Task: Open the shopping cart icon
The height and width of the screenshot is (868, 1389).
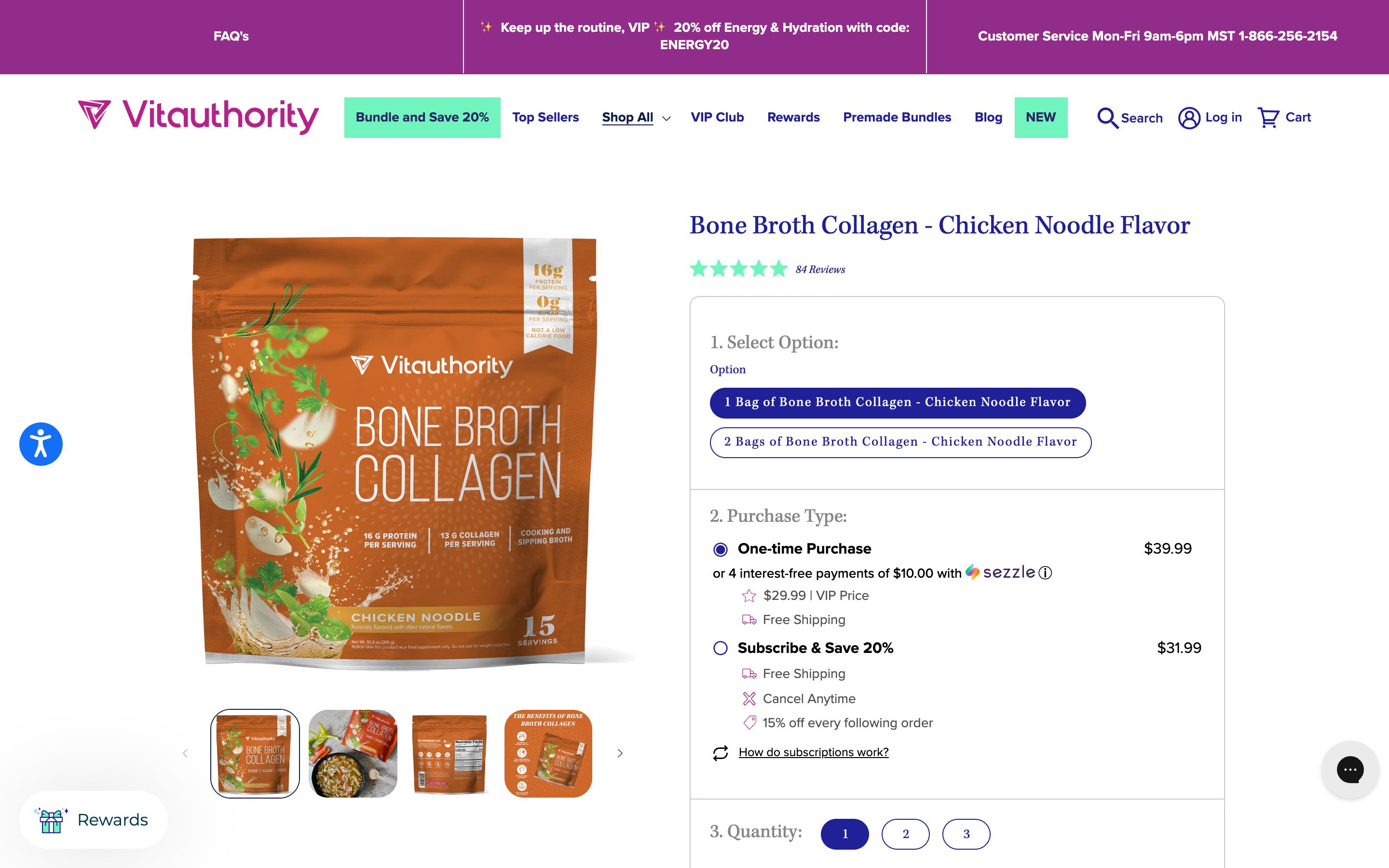Action: tap(1268, 118)
